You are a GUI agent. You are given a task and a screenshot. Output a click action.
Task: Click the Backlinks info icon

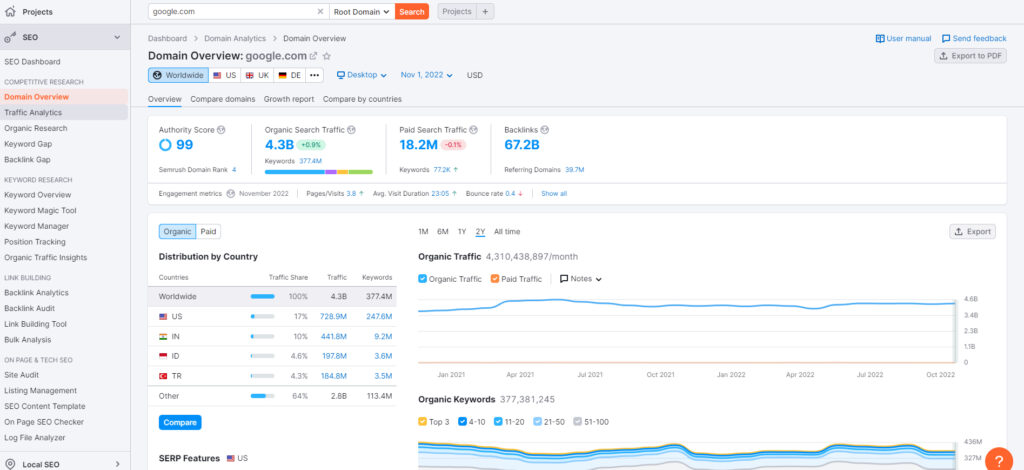pyautogui.click(x=545, y=130)
